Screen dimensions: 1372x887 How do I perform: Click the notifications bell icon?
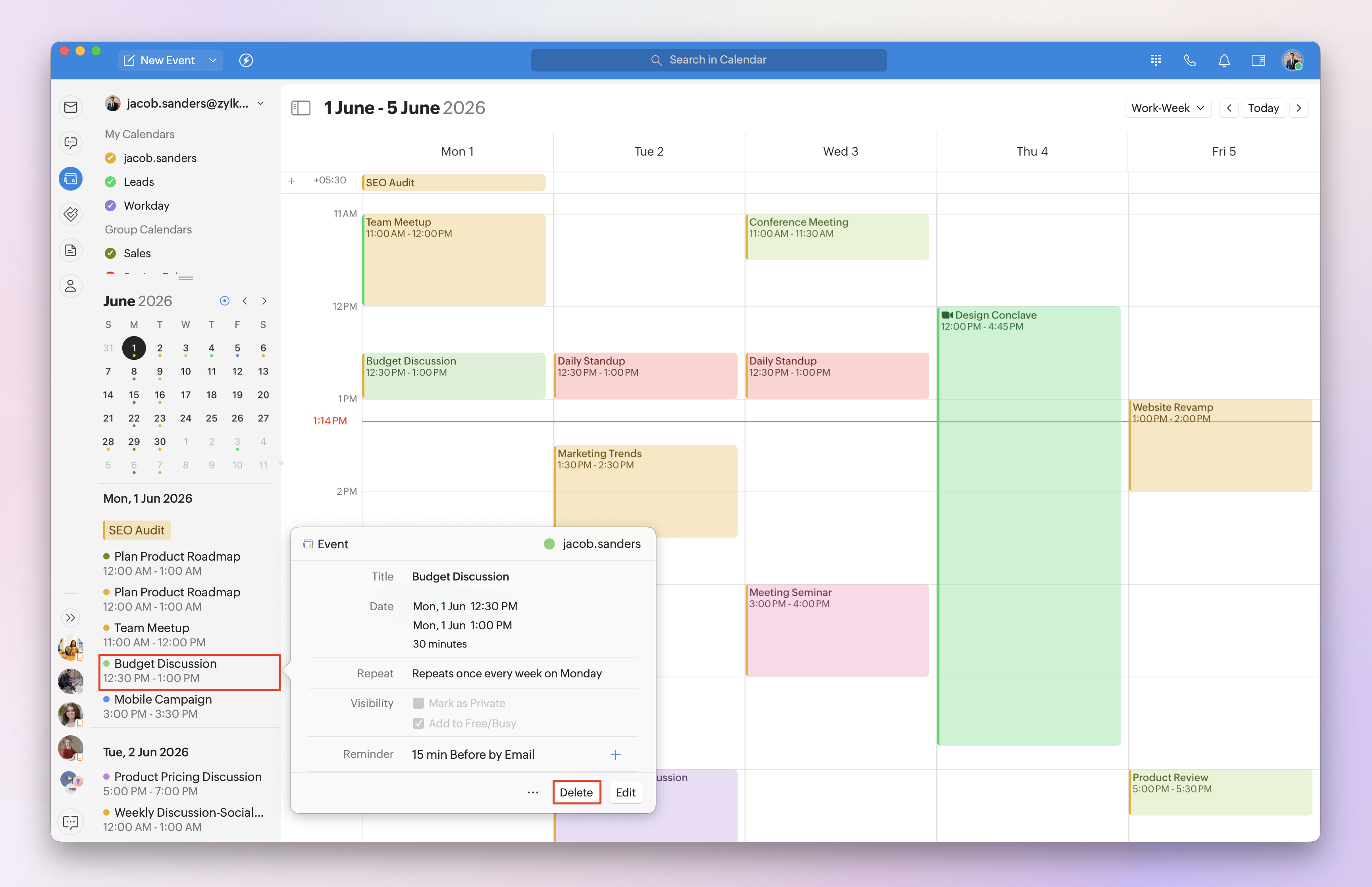[x=1224, y=60]
